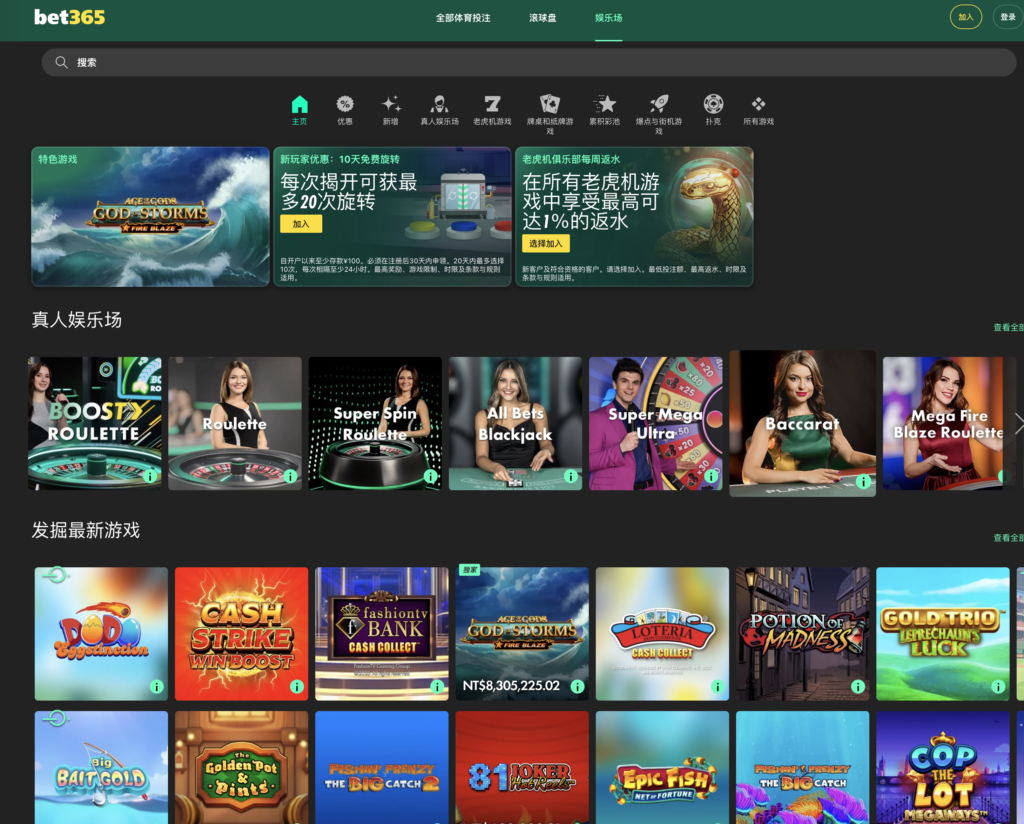Select the 老虎机游戏 slots icon
This screenshot has height=824, width=1024.
pos(491,105)
